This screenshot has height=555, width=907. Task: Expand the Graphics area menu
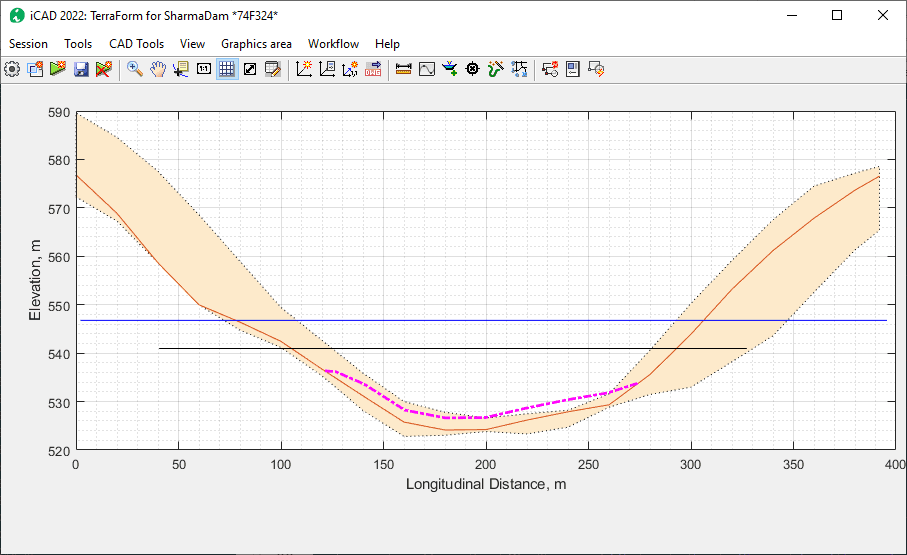pyautogui.click(x=256, y=44)
